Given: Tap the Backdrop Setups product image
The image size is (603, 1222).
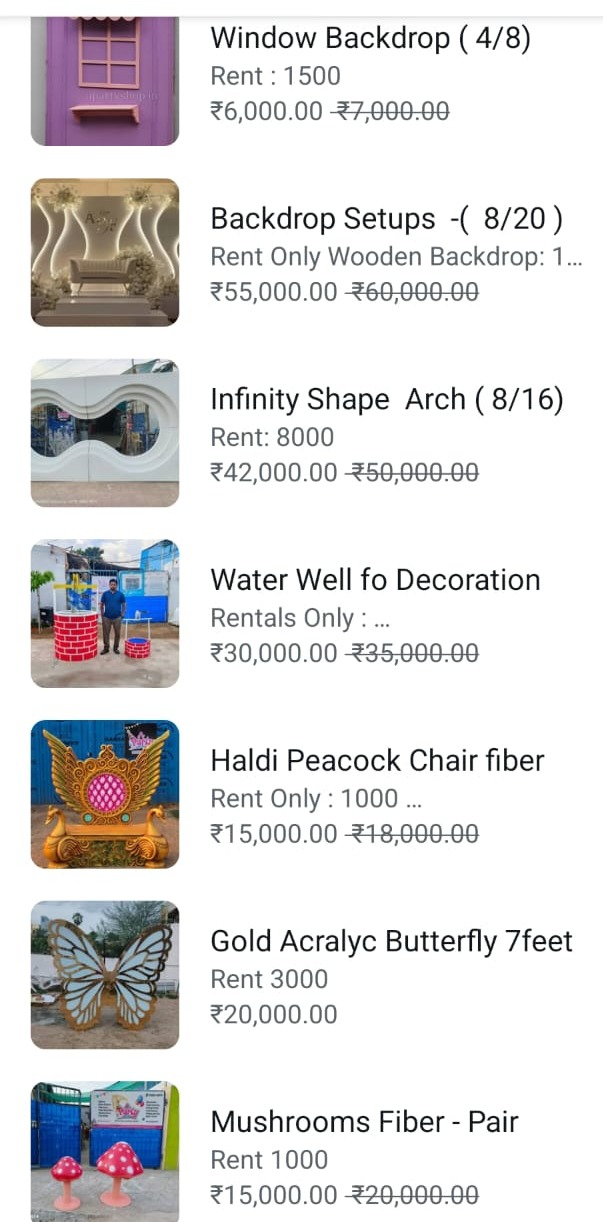Looking at the screenshot, I should click(x=105, y=252).
